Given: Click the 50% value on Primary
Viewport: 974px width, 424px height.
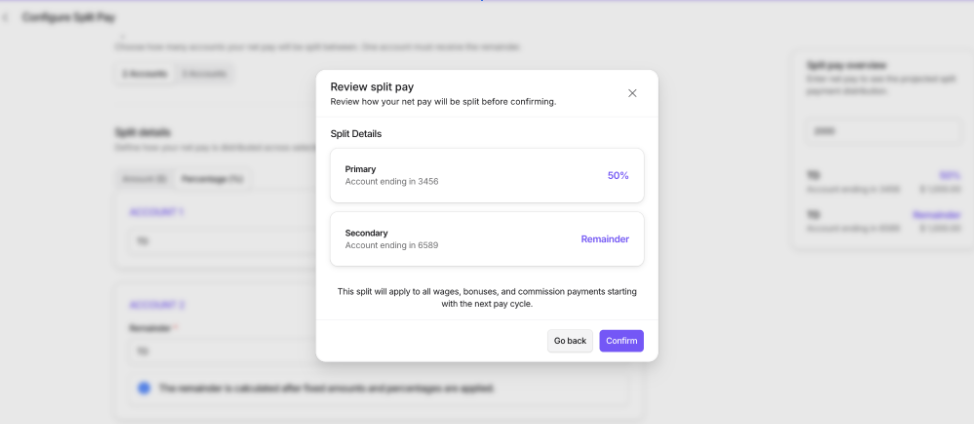Looking at the screenshot, I should pos(618,175).
